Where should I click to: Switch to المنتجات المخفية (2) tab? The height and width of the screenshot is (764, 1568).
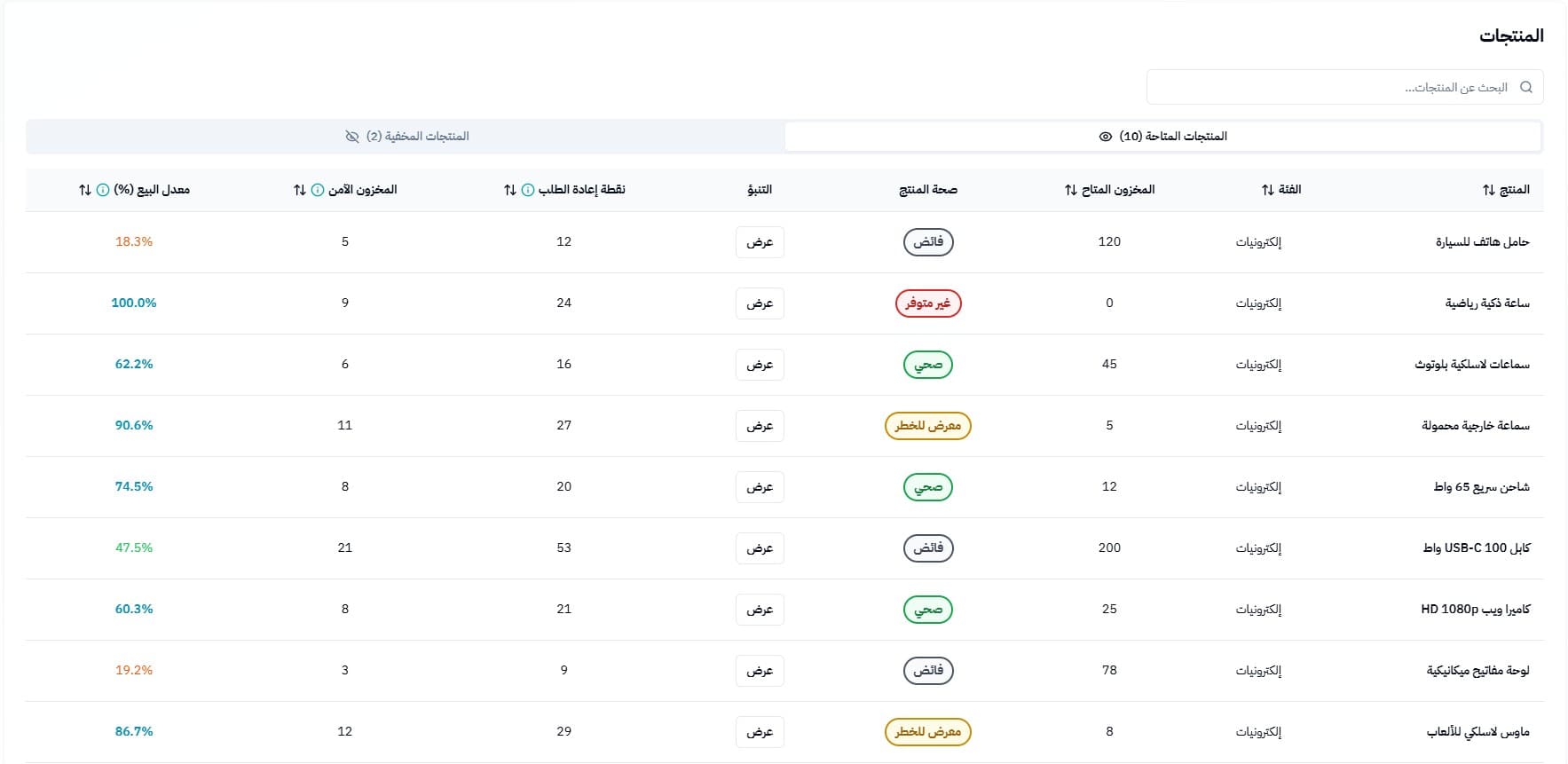click(x=406, y=137)
